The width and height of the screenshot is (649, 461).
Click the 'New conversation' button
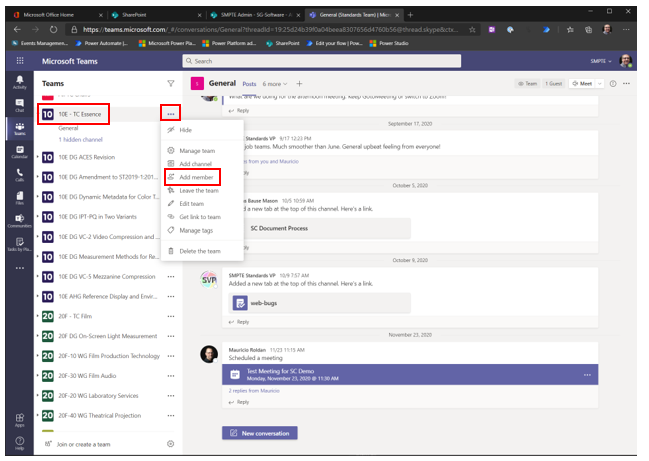pyautogui.click(x=260, y=433)
